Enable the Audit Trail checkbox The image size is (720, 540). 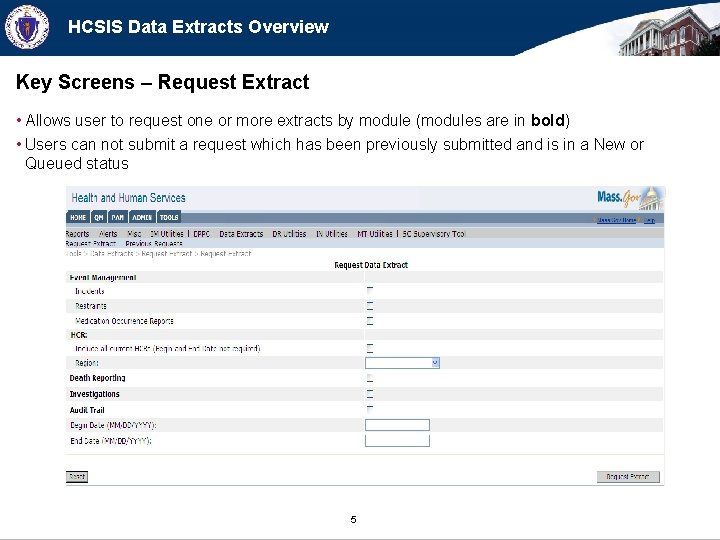[370, 409]
